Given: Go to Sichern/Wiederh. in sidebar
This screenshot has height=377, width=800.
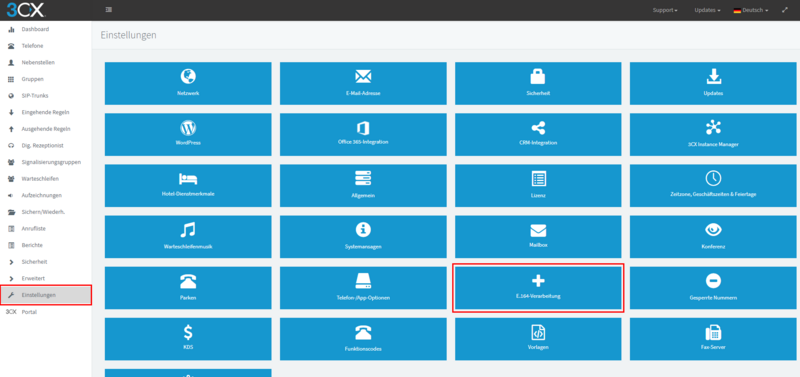Looking at the screenshot, I should coord(46,212).
